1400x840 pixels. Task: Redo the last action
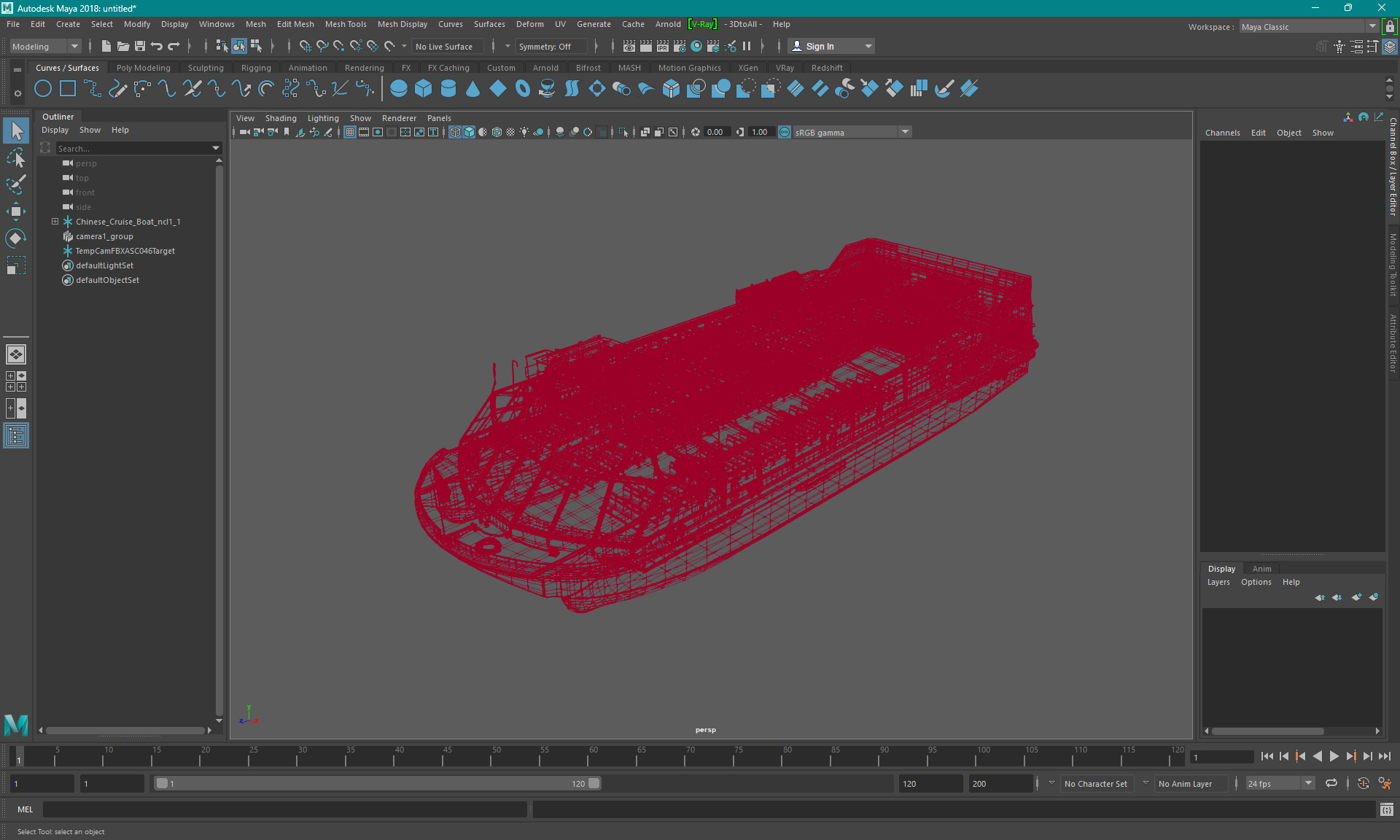[x=174, y=46]
